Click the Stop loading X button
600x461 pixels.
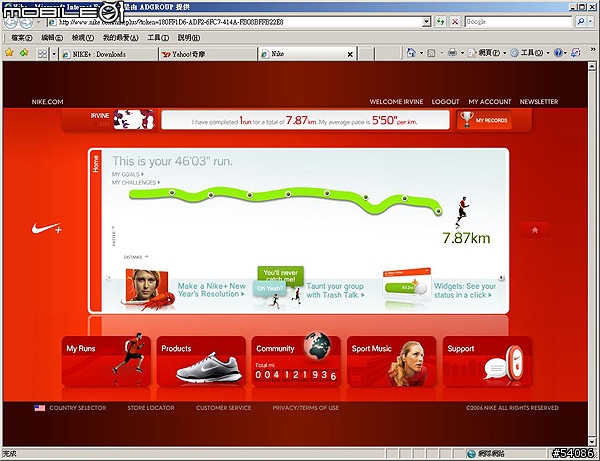click(455, 22)
